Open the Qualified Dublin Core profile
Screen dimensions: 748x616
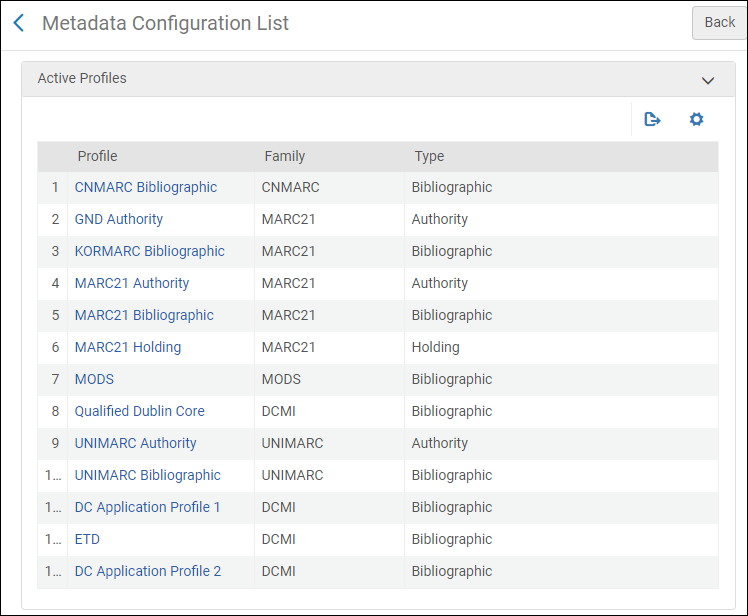[x=139, y=411]
